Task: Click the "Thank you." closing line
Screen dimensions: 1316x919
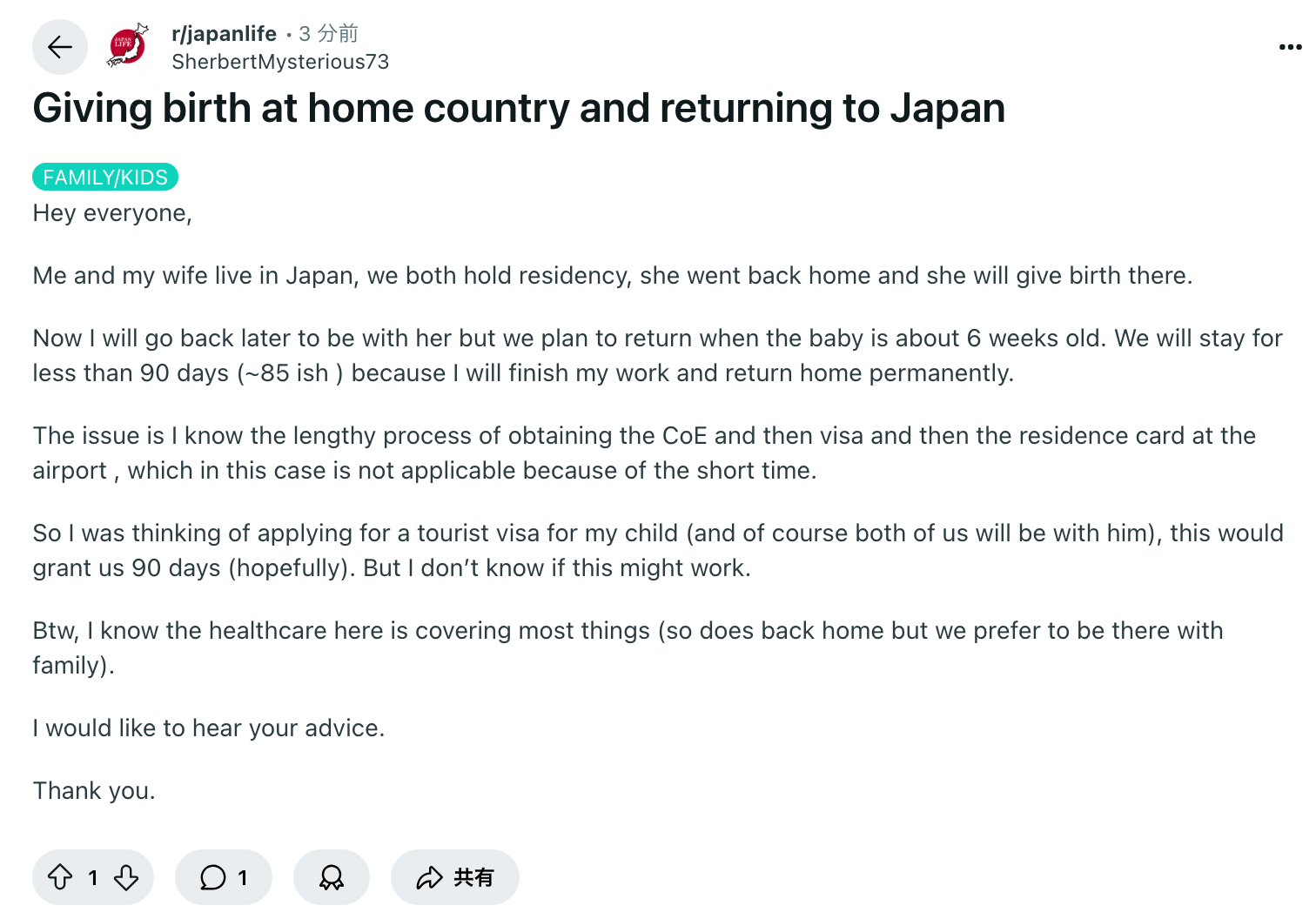Action: 94,791
